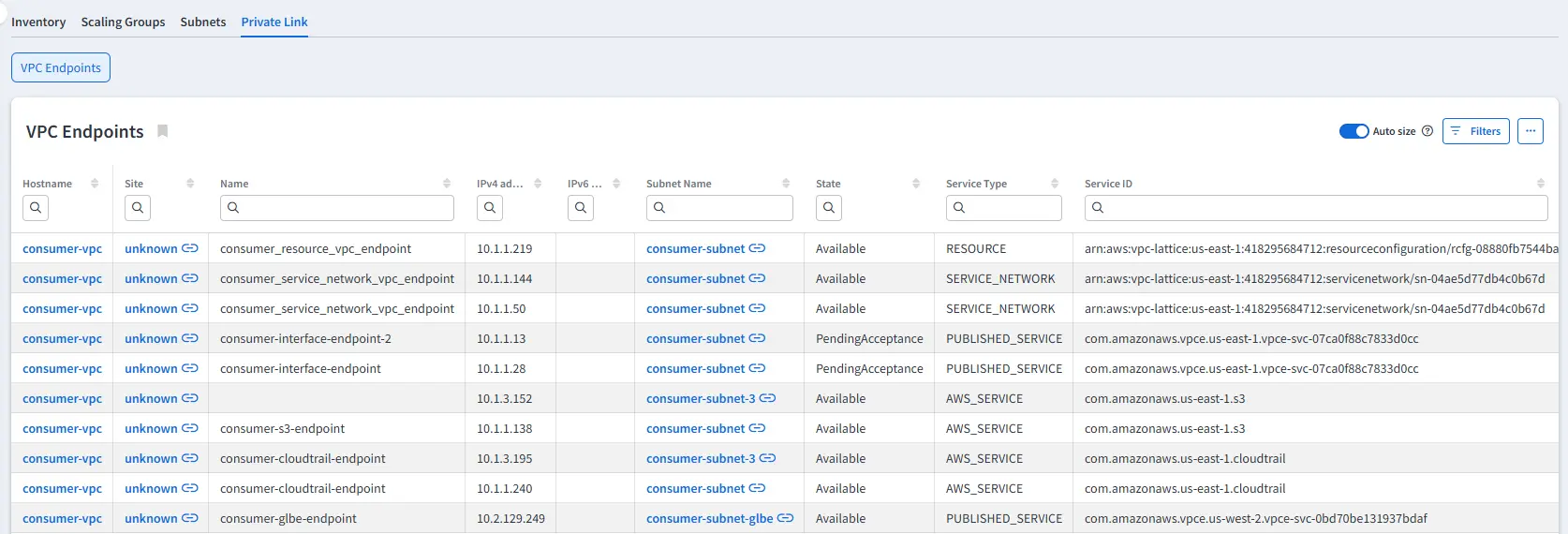This screenshot has width=1568, height=534.
Task: Click the Site column search icon
Action: click(138, 208)
